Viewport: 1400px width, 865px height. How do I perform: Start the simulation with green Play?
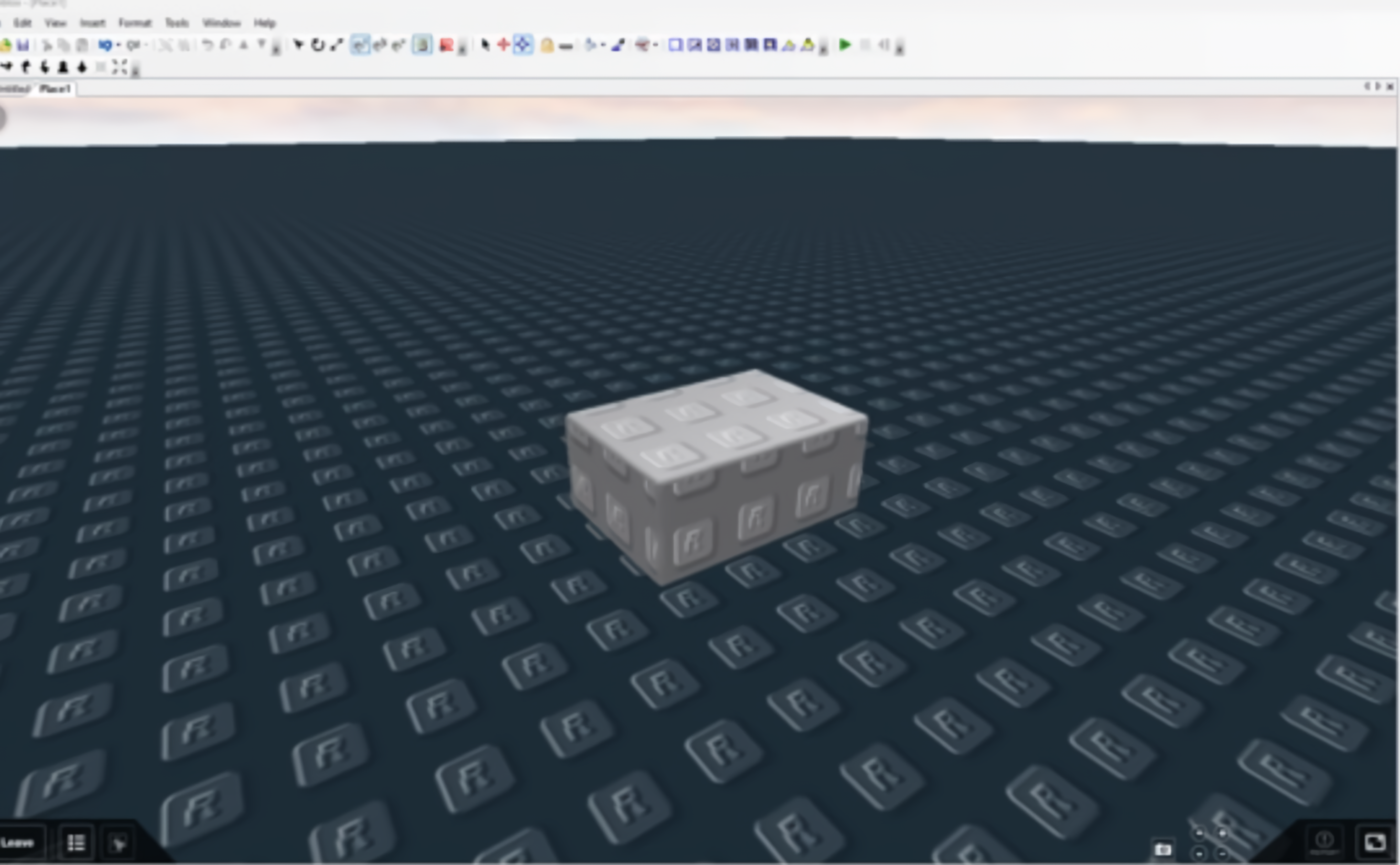coord(845,45)
